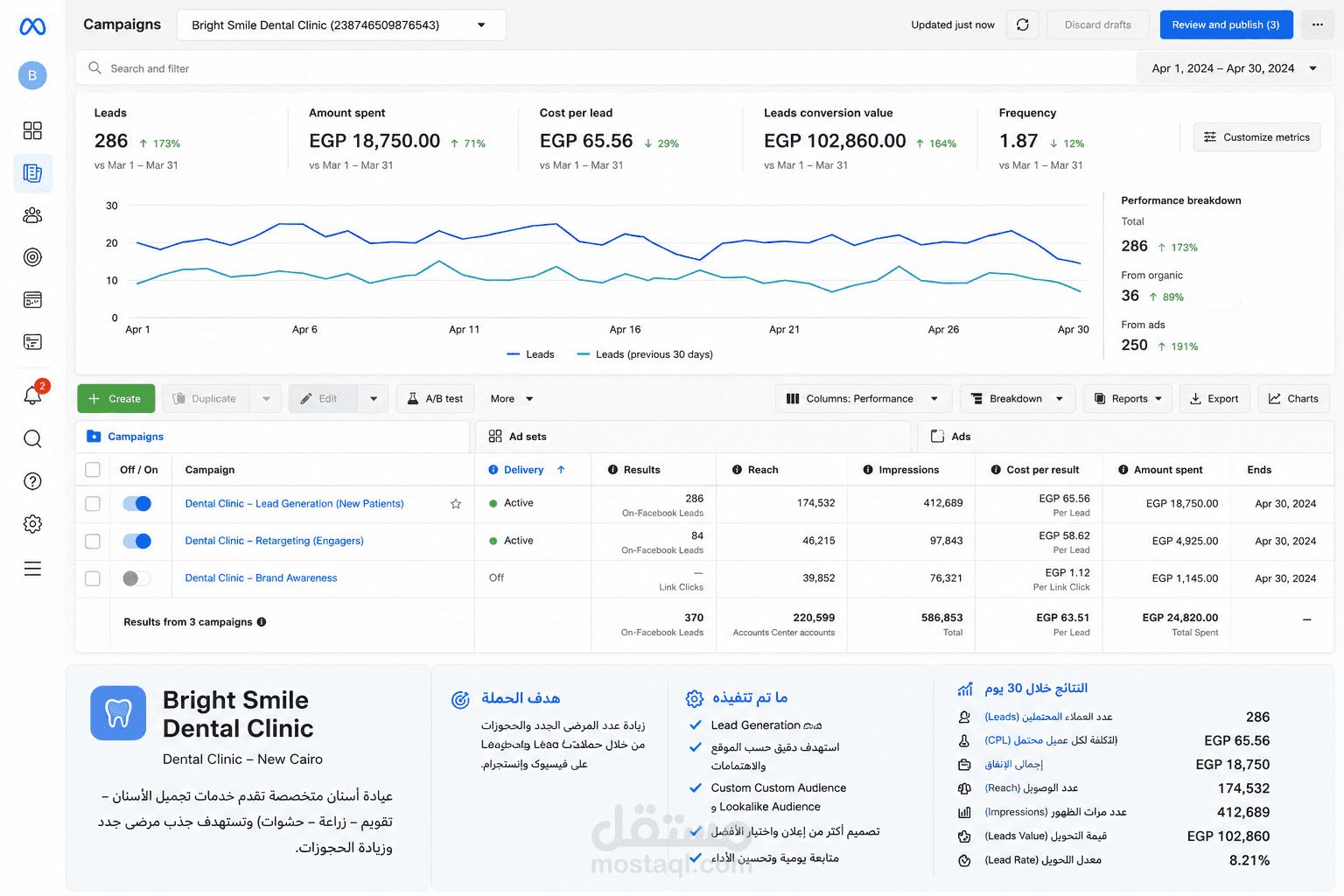
Task: Open the Bright Smile Dental Clinic account dropdown
Action: click(341, 25)
